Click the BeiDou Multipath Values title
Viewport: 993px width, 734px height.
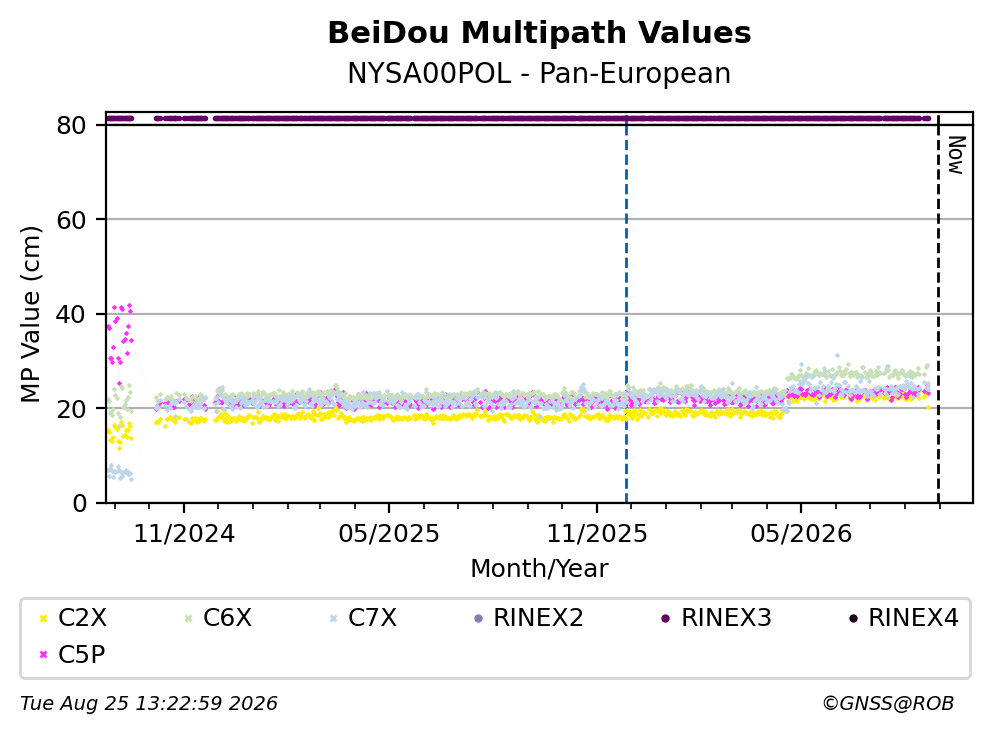pyautogui.click(x=540, y=33)
